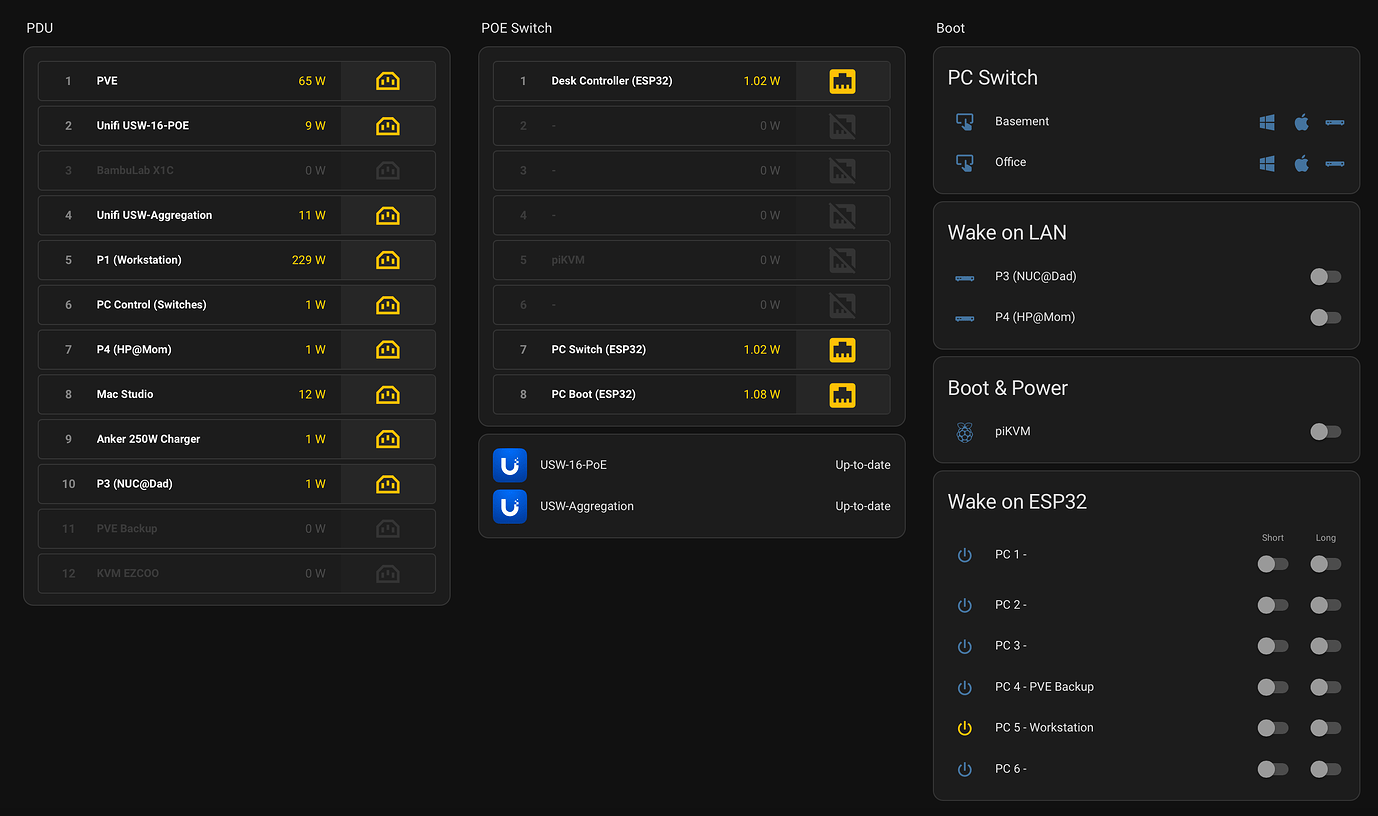The image size is (1378, 816).
Task: Toggle Unifi USW-16-POE outlet plug icon
Action: 388,126
